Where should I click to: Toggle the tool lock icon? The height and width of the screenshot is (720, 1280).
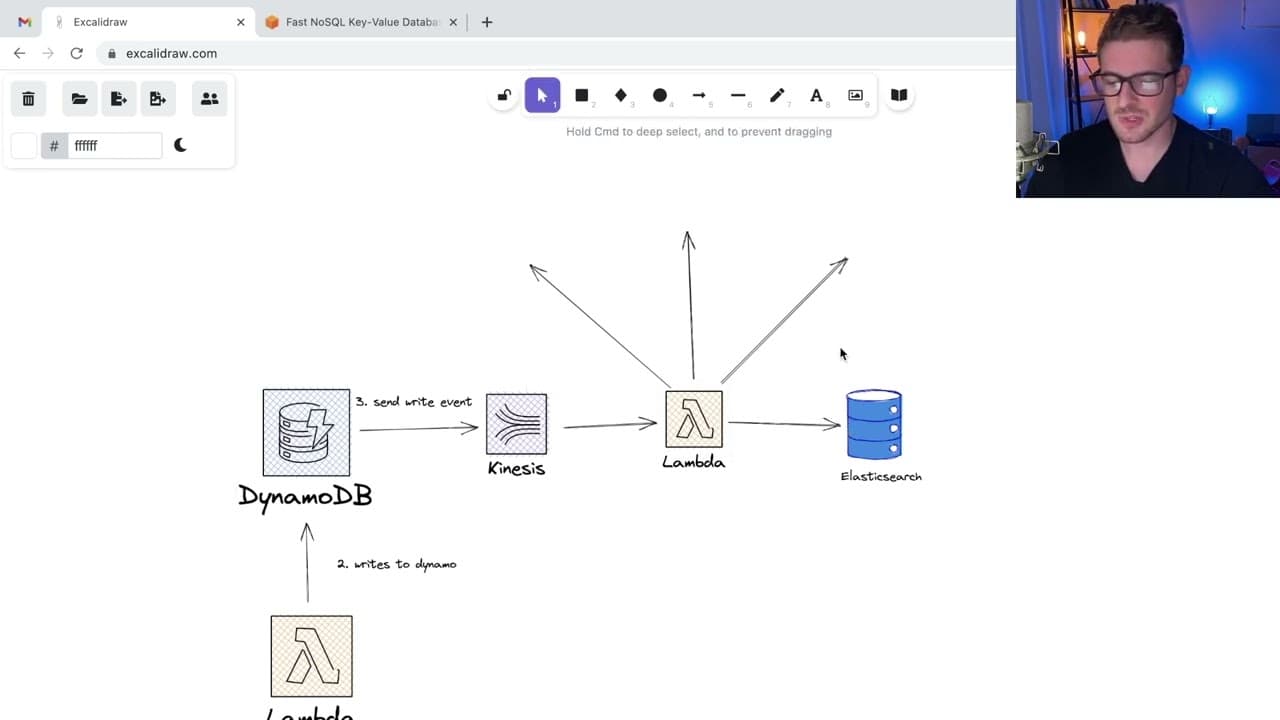504,95
